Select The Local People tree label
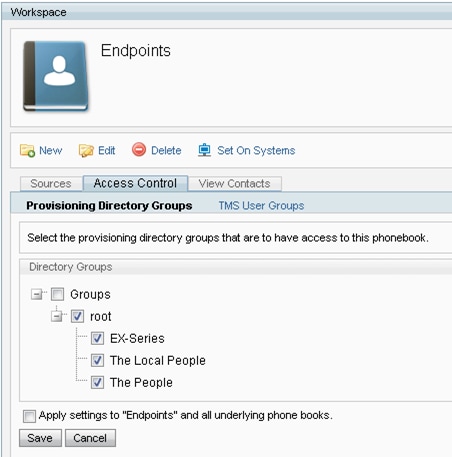452x457 pixels. (158, 360)
